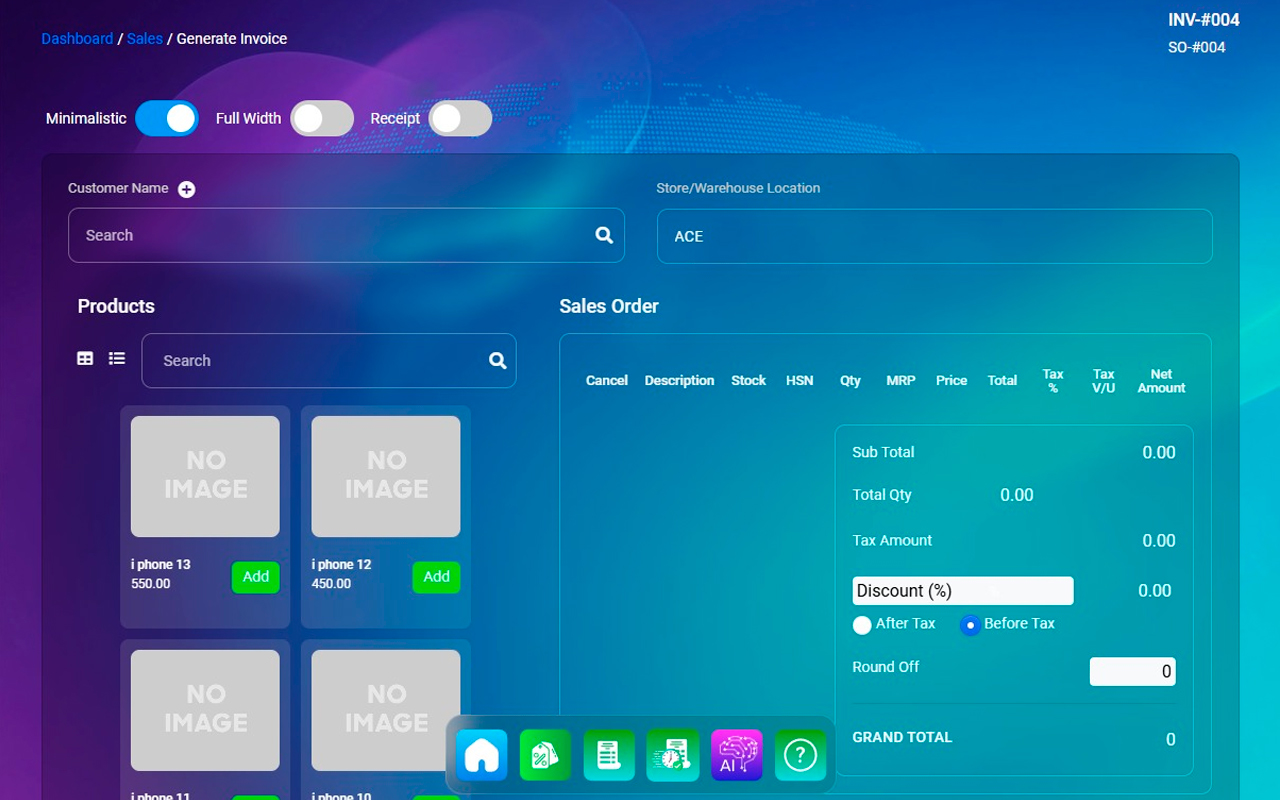The width and height of the screenshot is (1280, 800).
Task: Click the i phone 12 price 450.00
Action: click(x=331, y=584)
